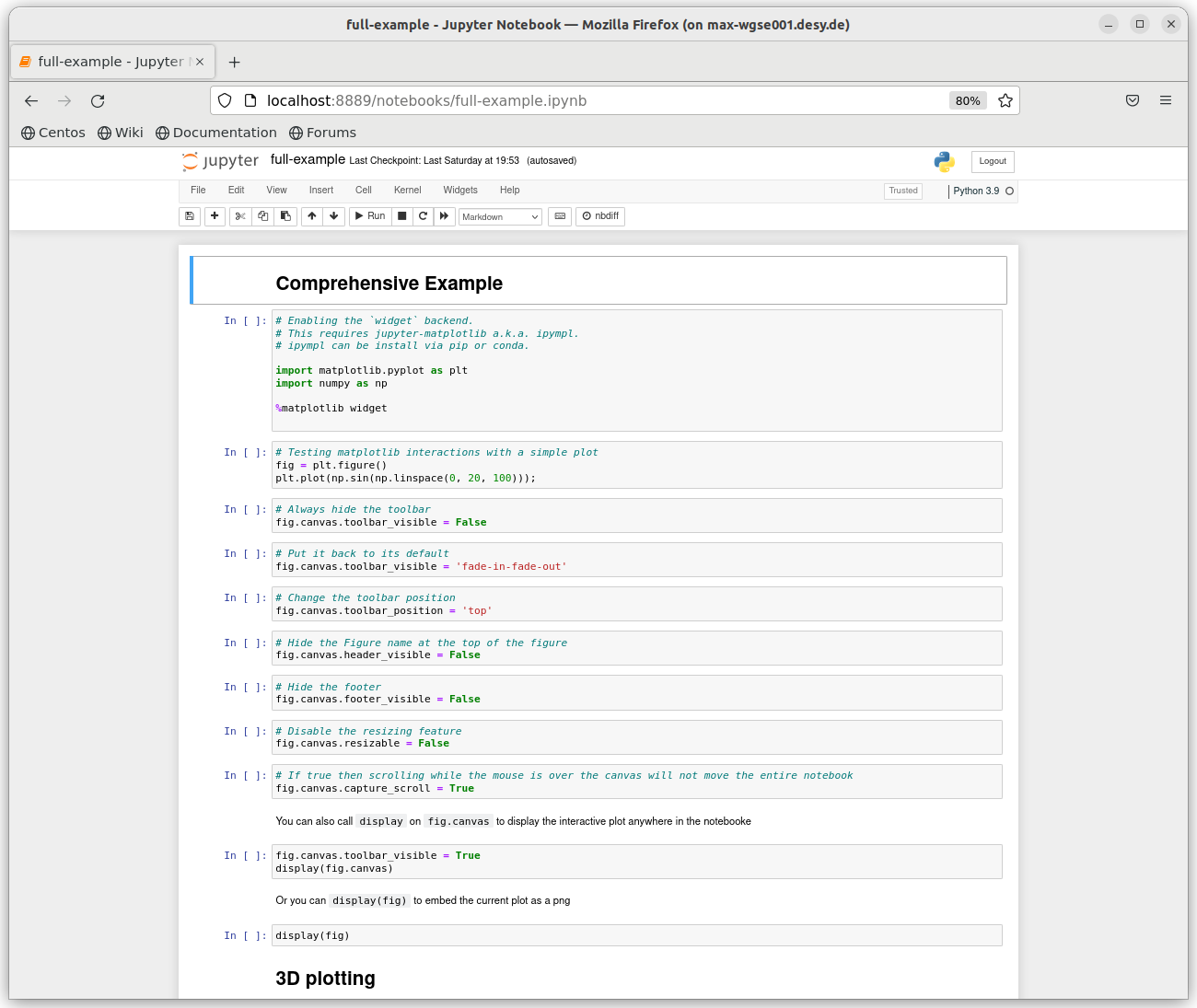The image size is (1197, 1008).
Task: Click the browser address bar
Action: click(589, 100)
